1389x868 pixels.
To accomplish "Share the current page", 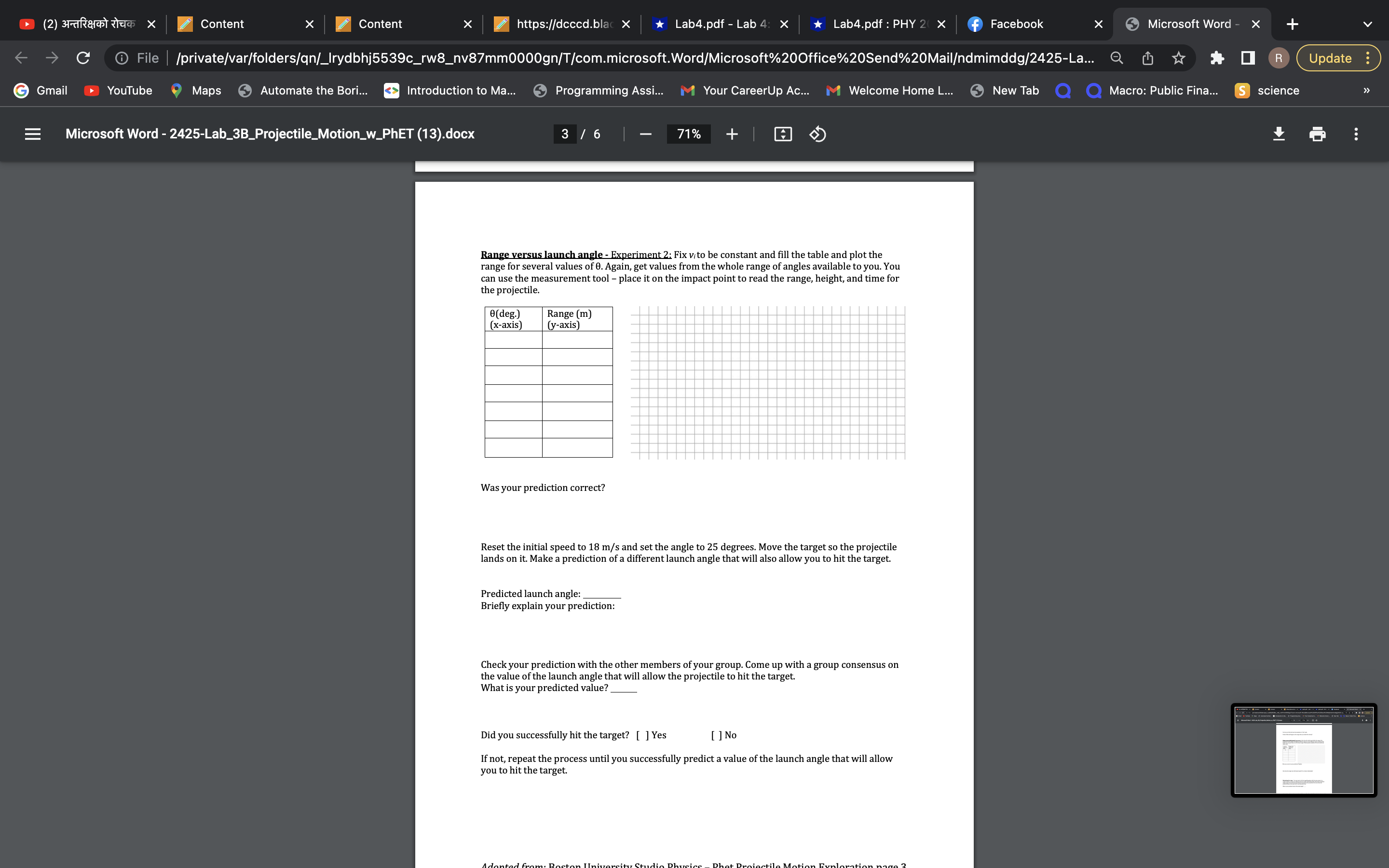I will pos(1147,57).
